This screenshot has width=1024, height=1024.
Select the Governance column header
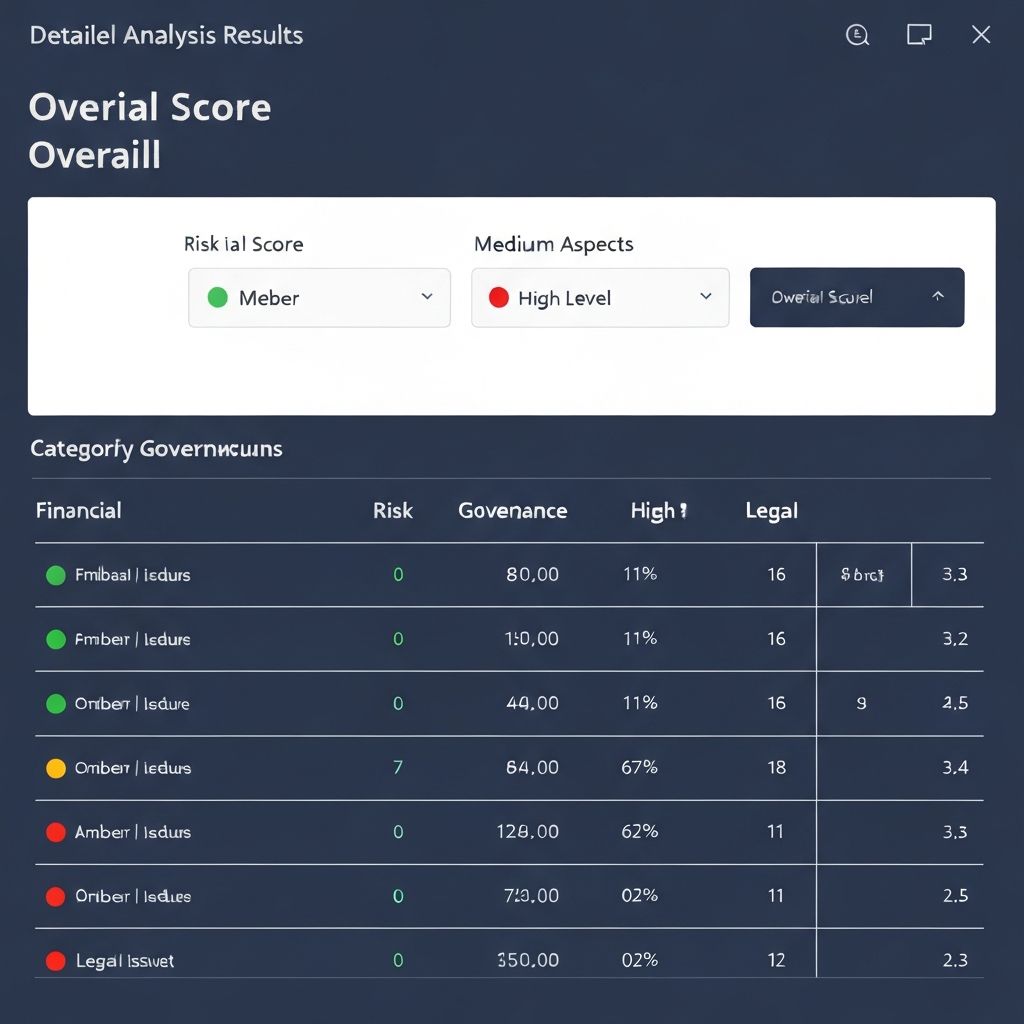click(513, 510)
